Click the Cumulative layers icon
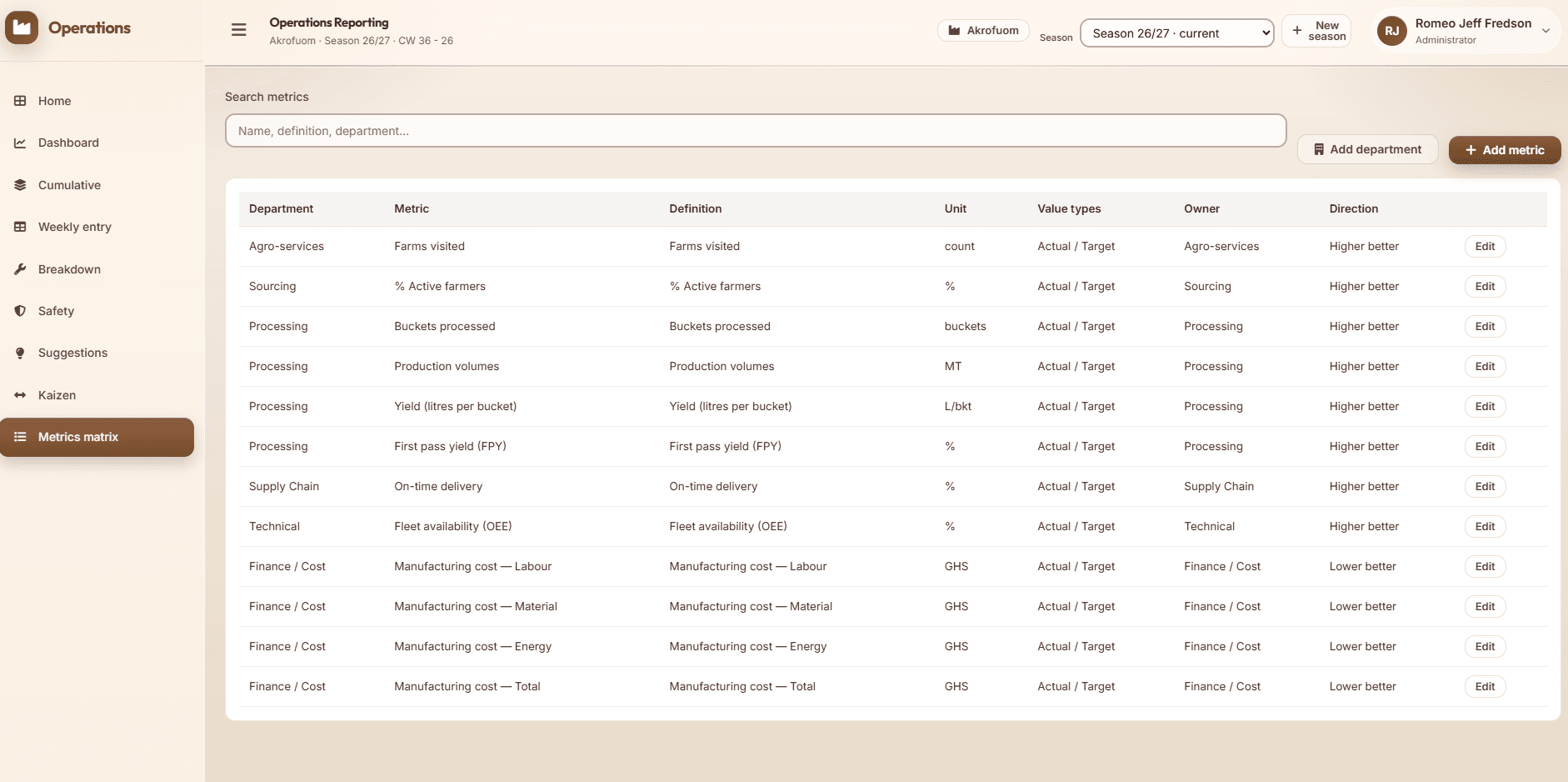This screenshot has height=782, width=1568. coord(20,185)
